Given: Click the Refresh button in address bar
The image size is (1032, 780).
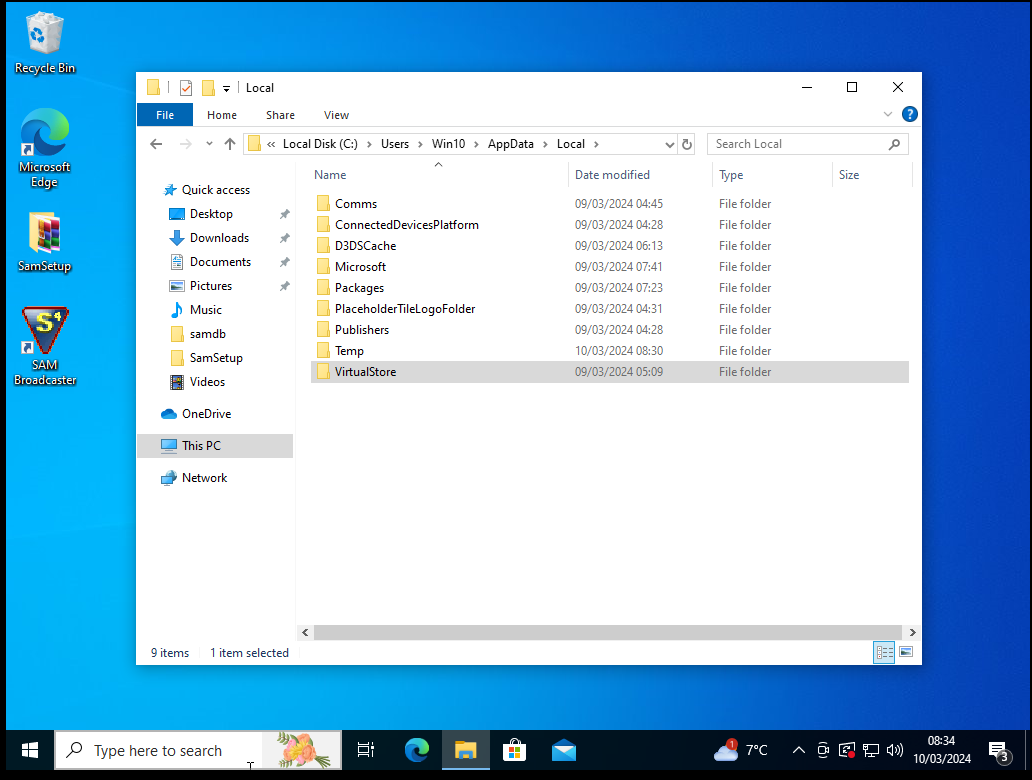Looking at the screenshot, I should [687, 144].
